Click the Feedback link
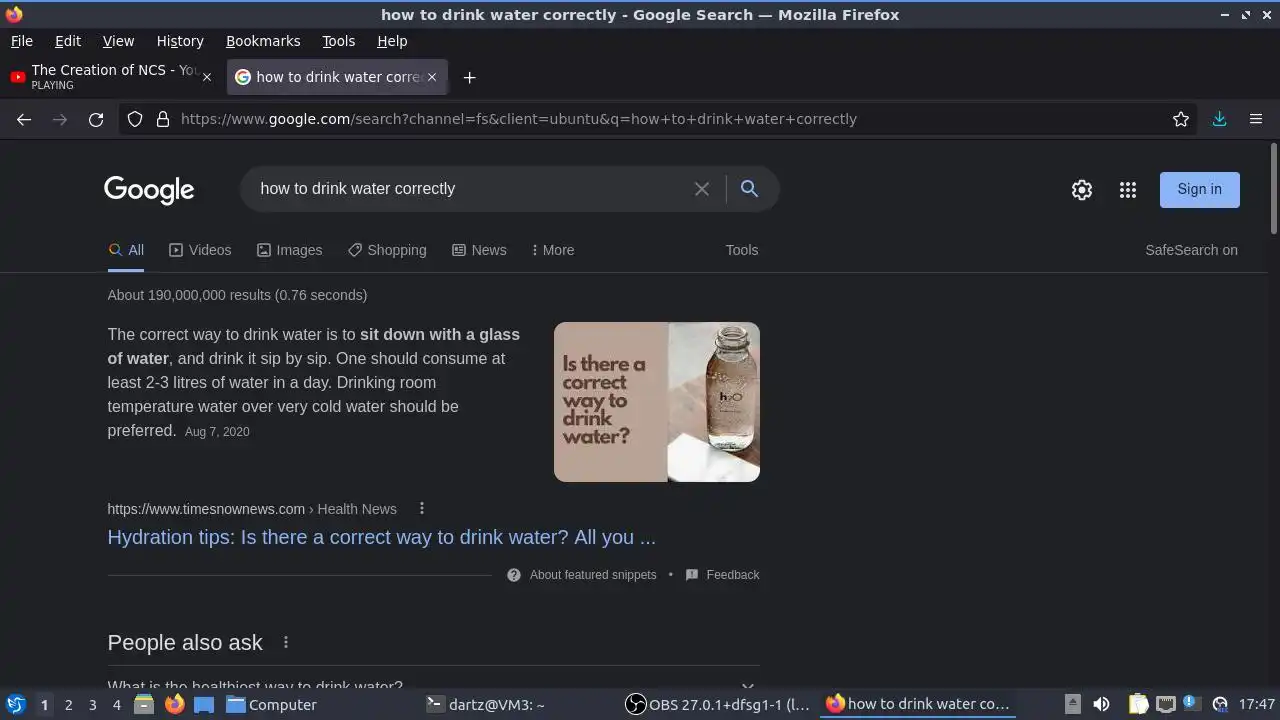 click(x=733, y=575)
